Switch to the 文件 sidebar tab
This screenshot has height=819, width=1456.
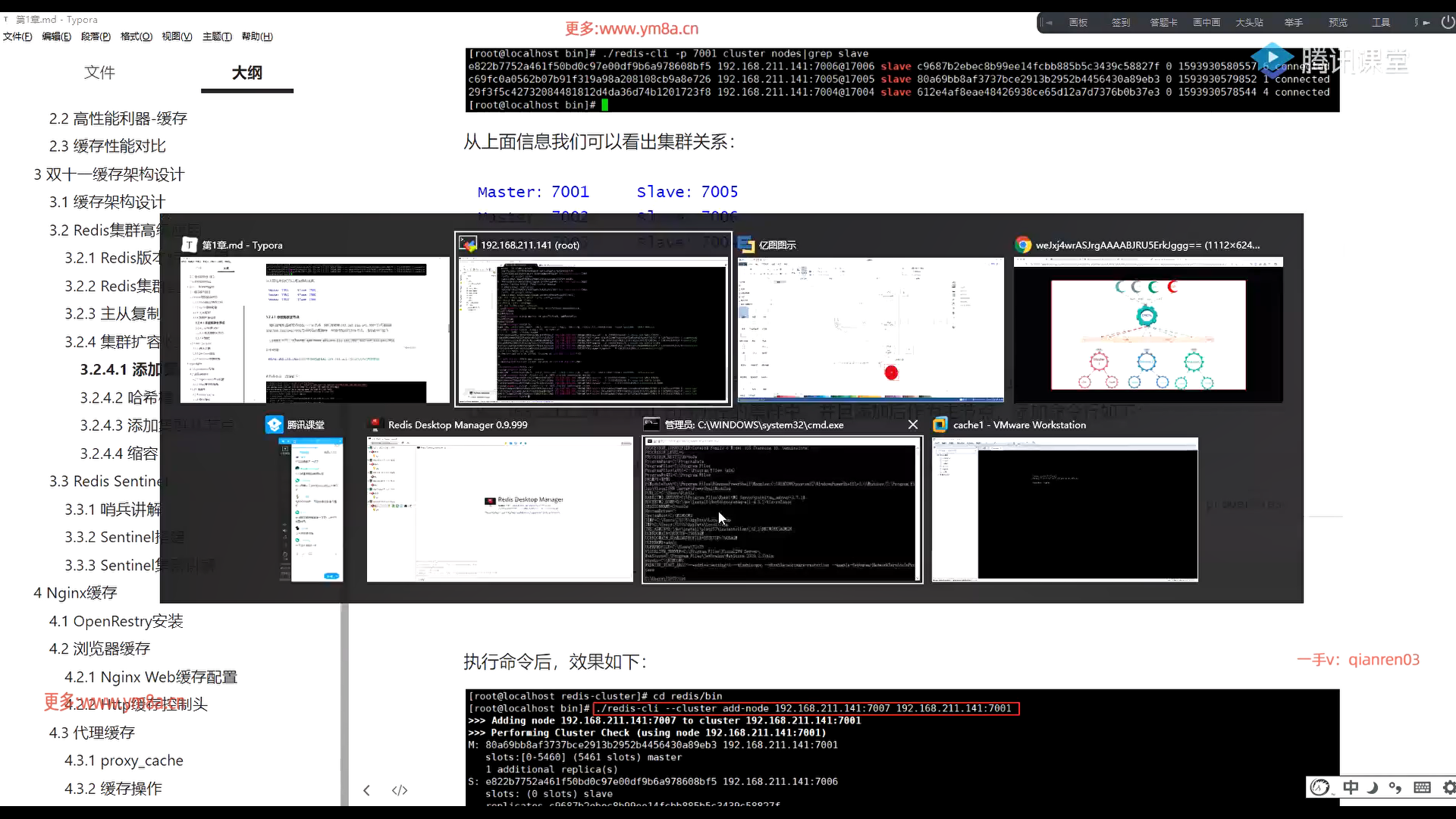pyautogui.click(x=99, y=72)
